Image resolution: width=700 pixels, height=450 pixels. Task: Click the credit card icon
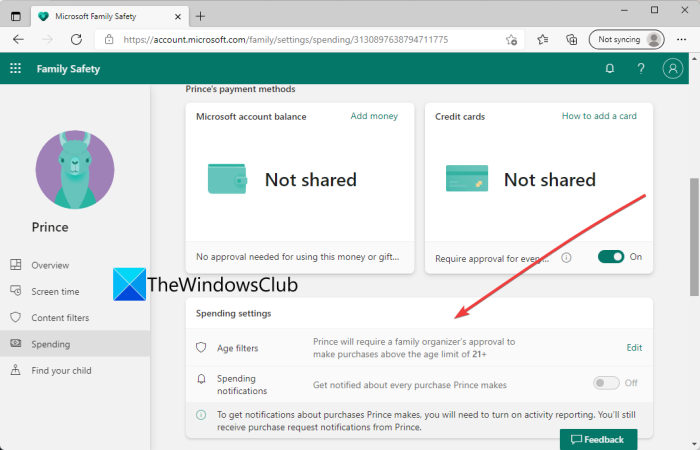(x=467, y=178)
